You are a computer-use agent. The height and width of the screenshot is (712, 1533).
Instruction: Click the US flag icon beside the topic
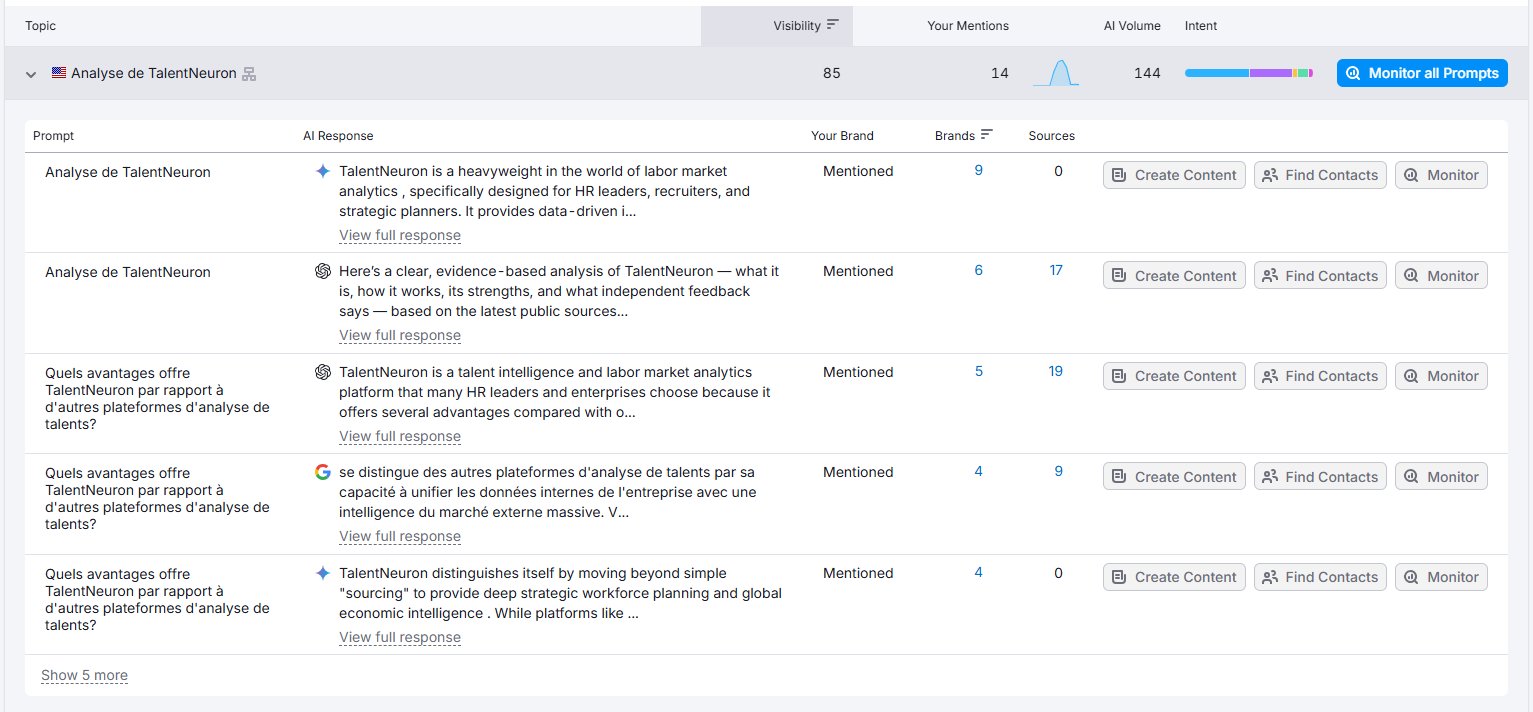[59, 73]
